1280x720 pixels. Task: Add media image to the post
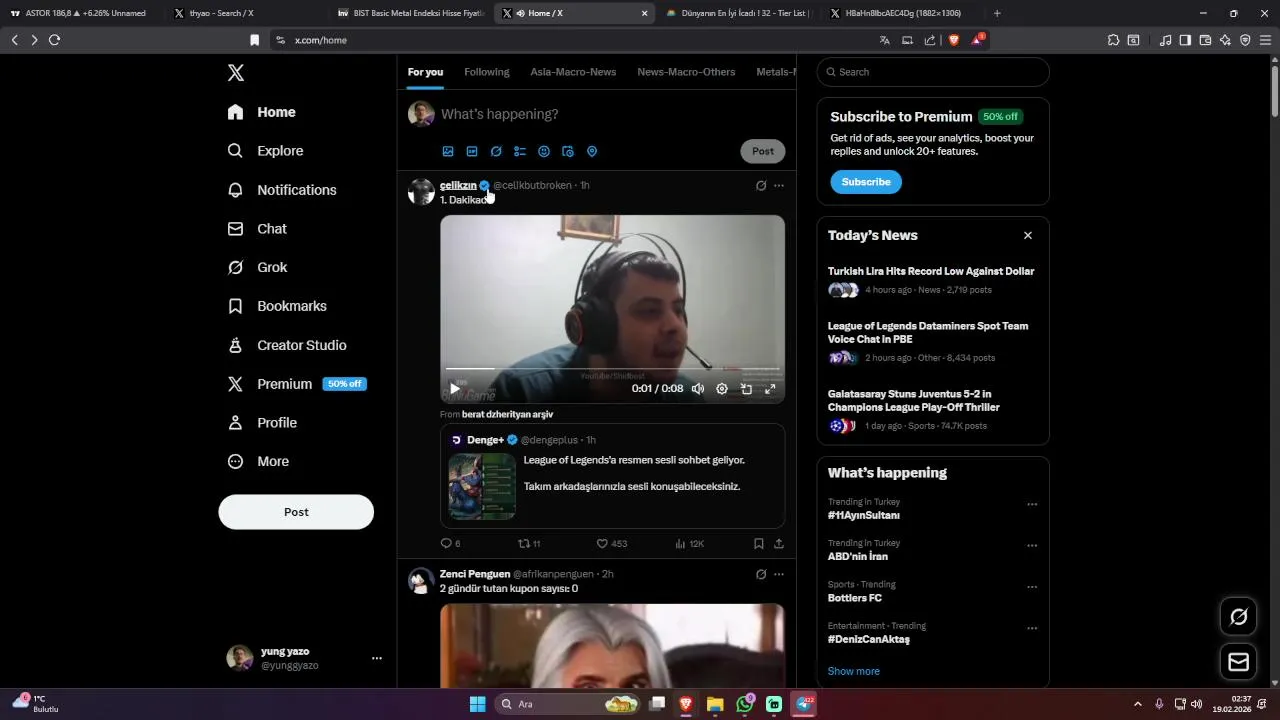point(448,152)
